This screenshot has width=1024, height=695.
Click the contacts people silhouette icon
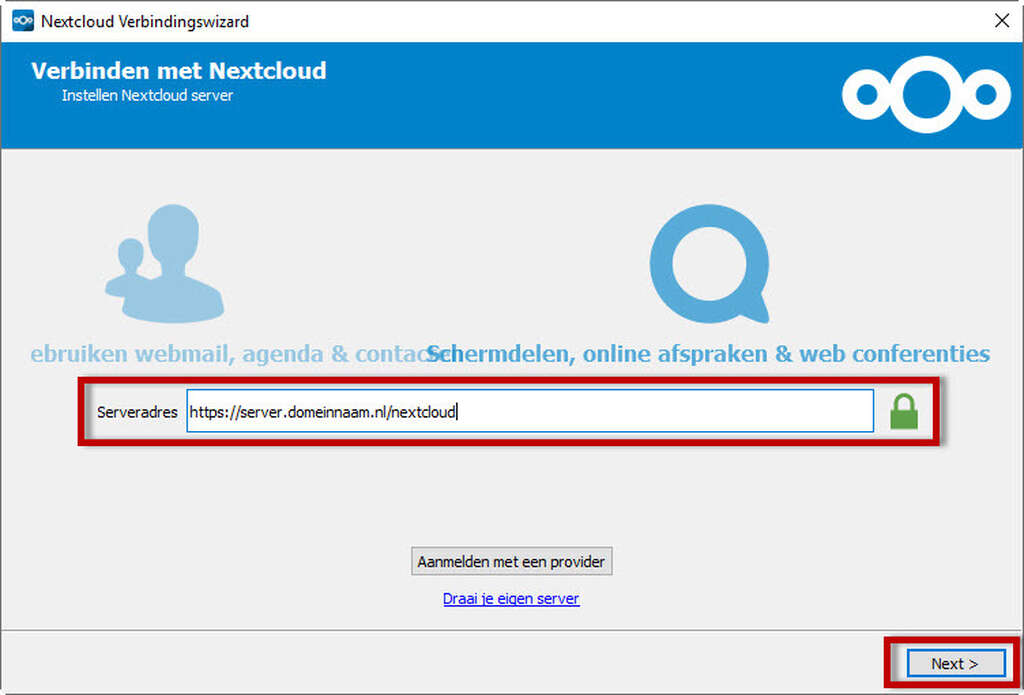pos(165,263)
